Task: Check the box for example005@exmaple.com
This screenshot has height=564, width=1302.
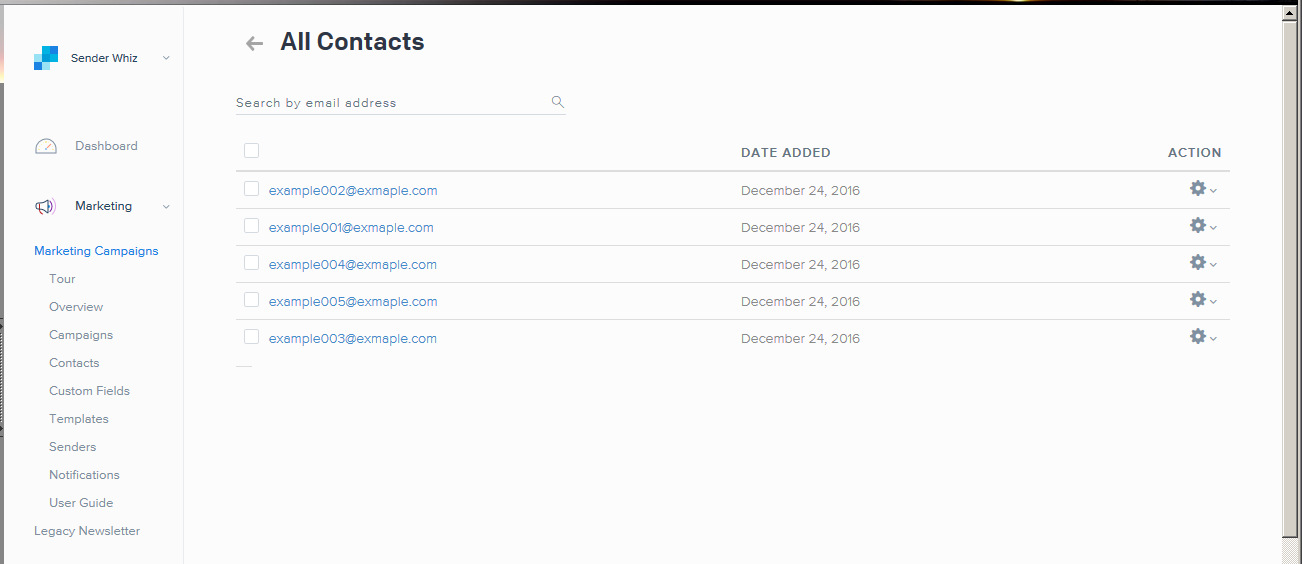Action: (252, 300)
